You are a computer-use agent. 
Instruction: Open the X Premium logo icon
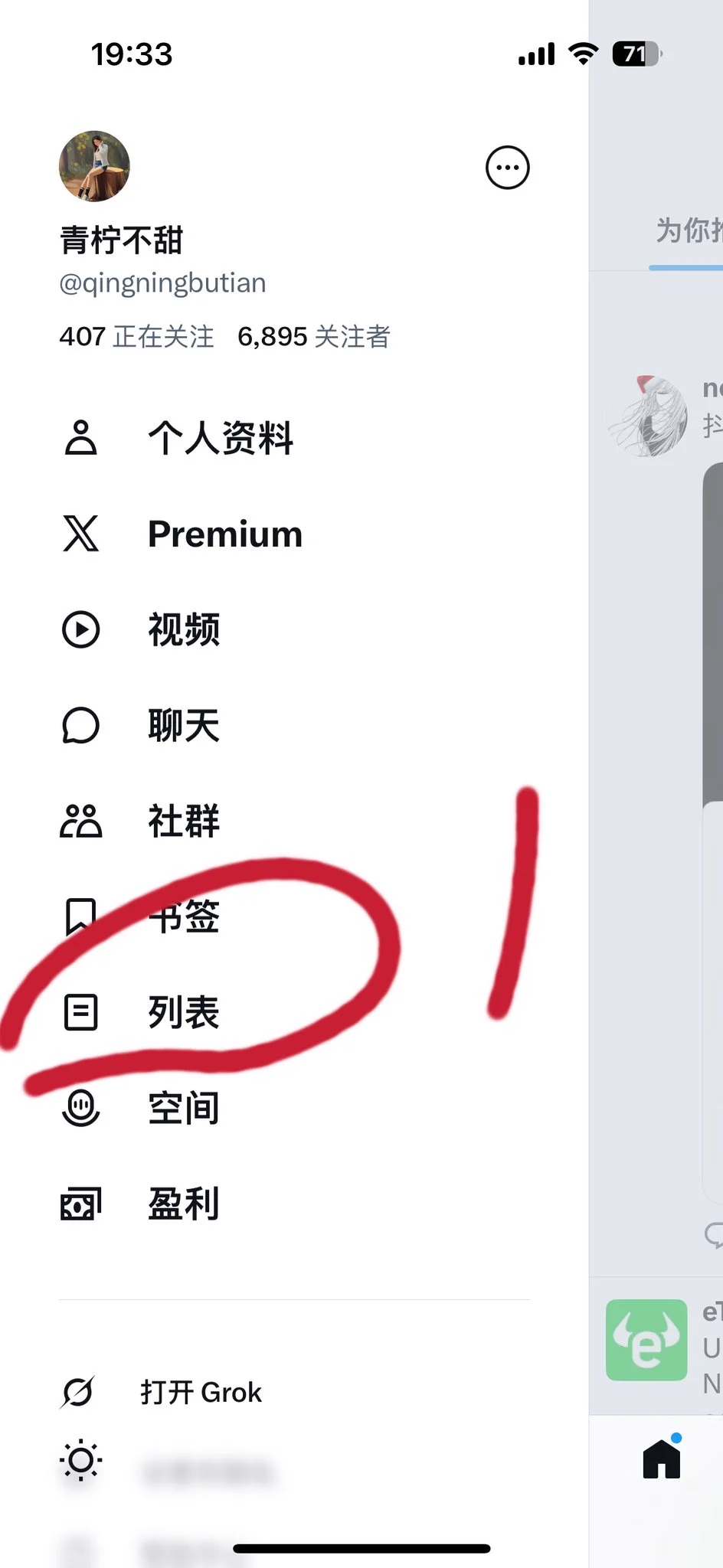click(x=80, y=534)
